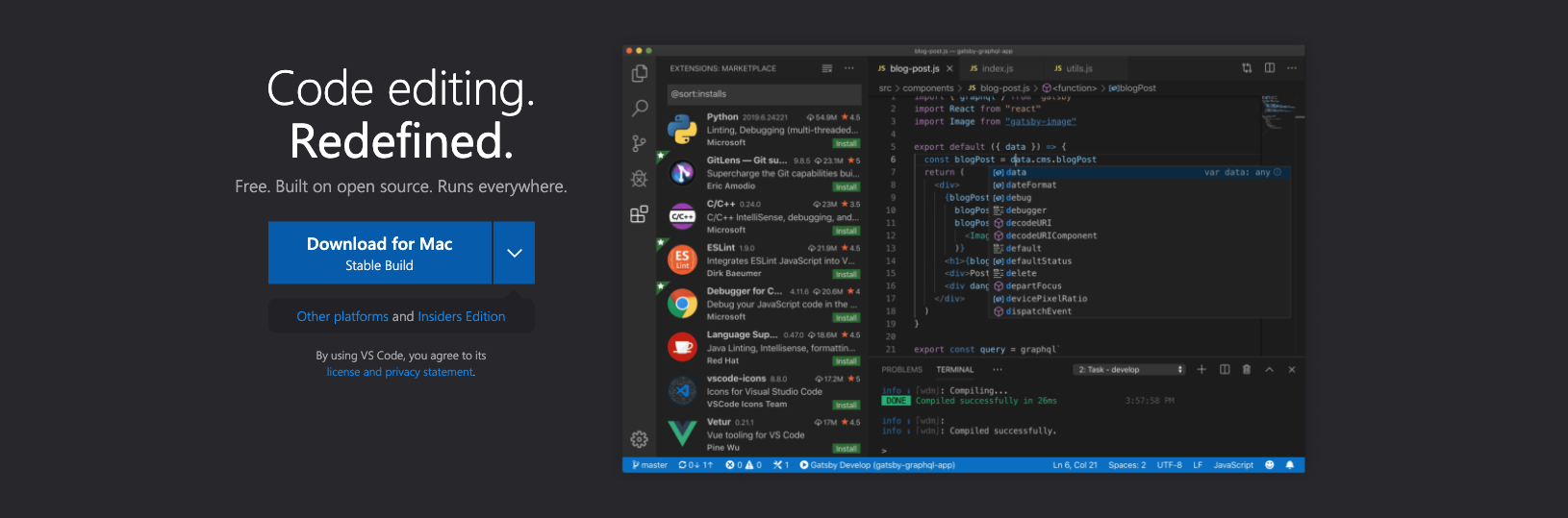1568x518 pixels.
Task: Open the '2: Task - develop' terminal dropdown
Action: point(1129,369)
